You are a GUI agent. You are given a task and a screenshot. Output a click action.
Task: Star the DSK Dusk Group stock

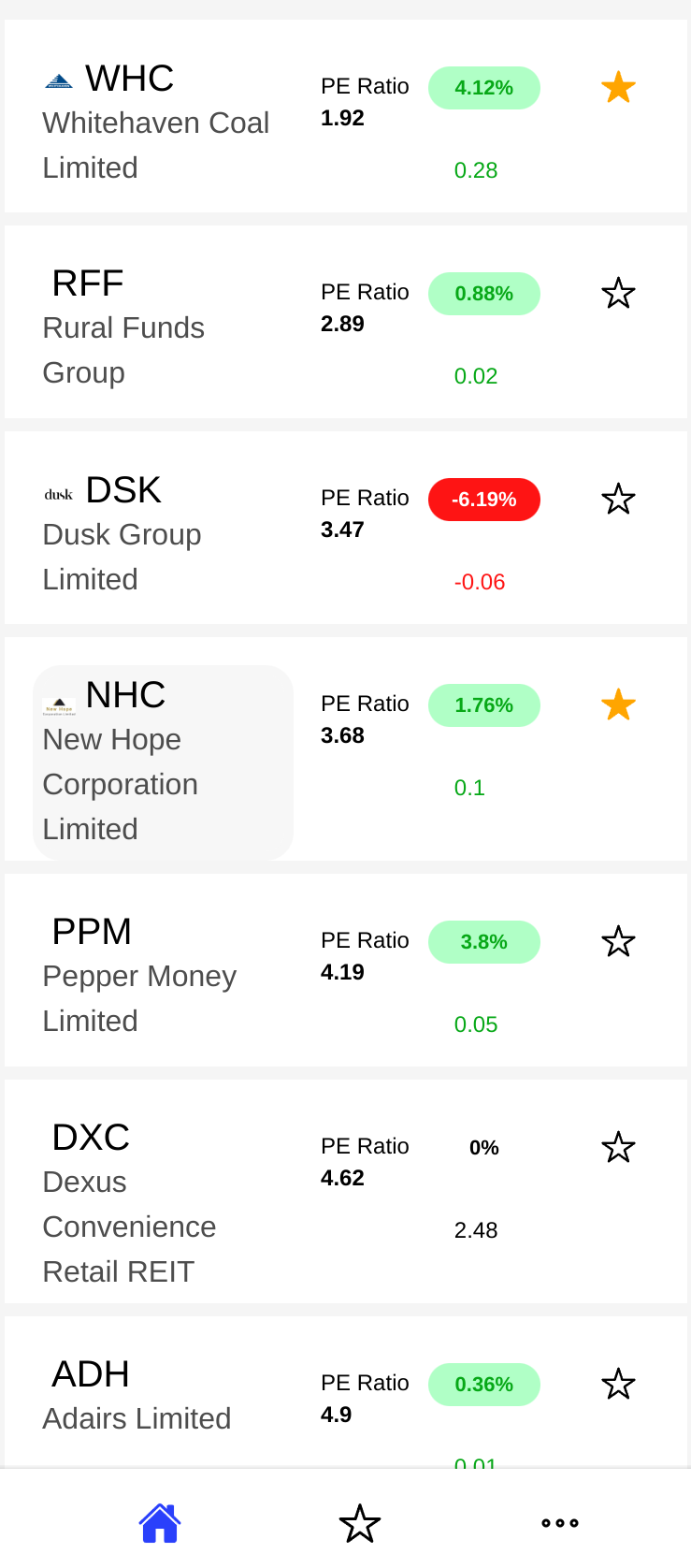tap(618, 500)
